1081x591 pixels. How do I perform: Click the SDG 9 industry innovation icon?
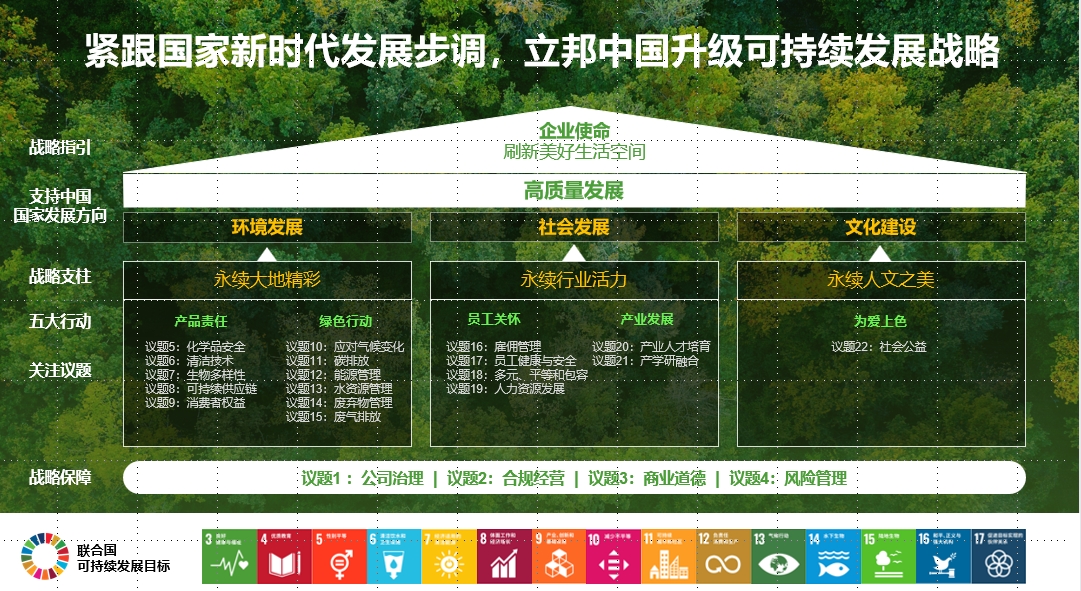click(558, 557)
